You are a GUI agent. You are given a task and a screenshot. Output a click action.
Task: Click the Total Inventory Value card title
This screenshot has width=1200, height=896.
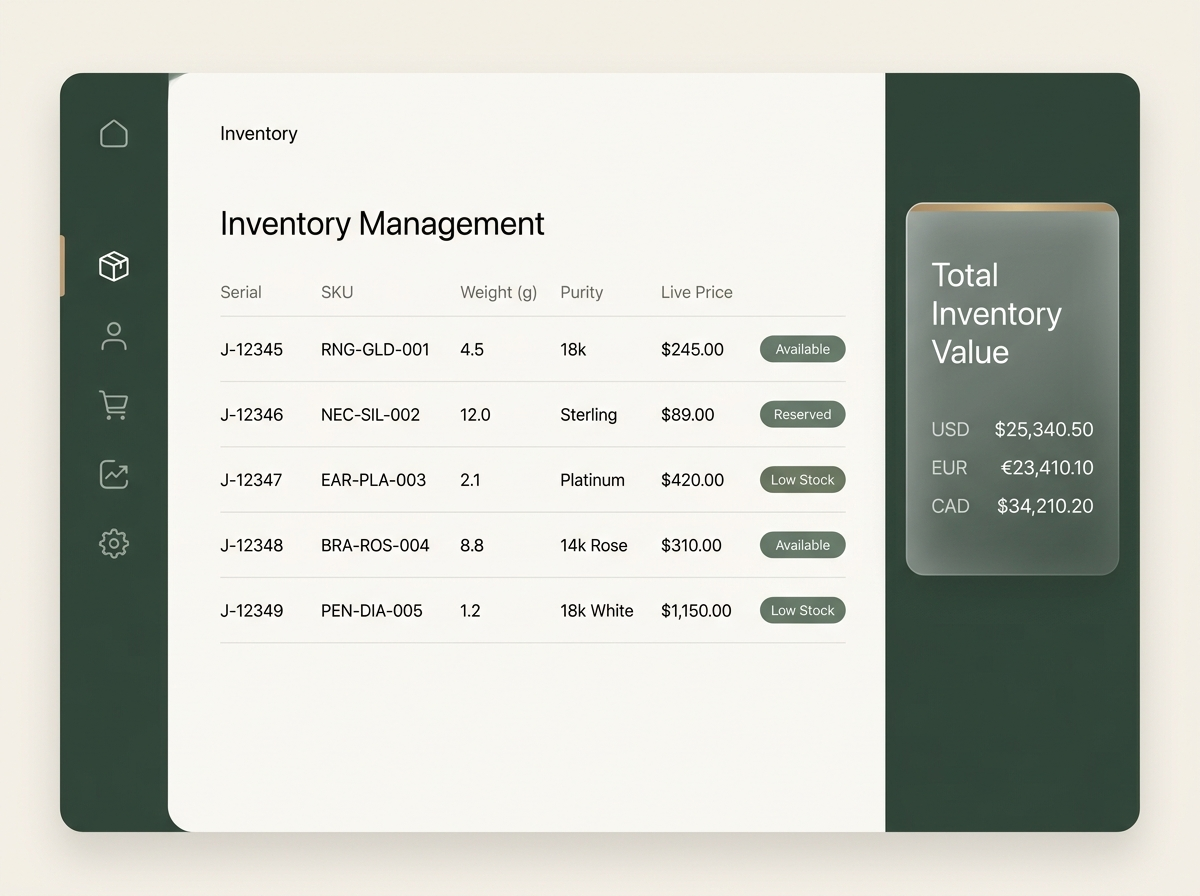pyautogui.click(x=996, y=313)
